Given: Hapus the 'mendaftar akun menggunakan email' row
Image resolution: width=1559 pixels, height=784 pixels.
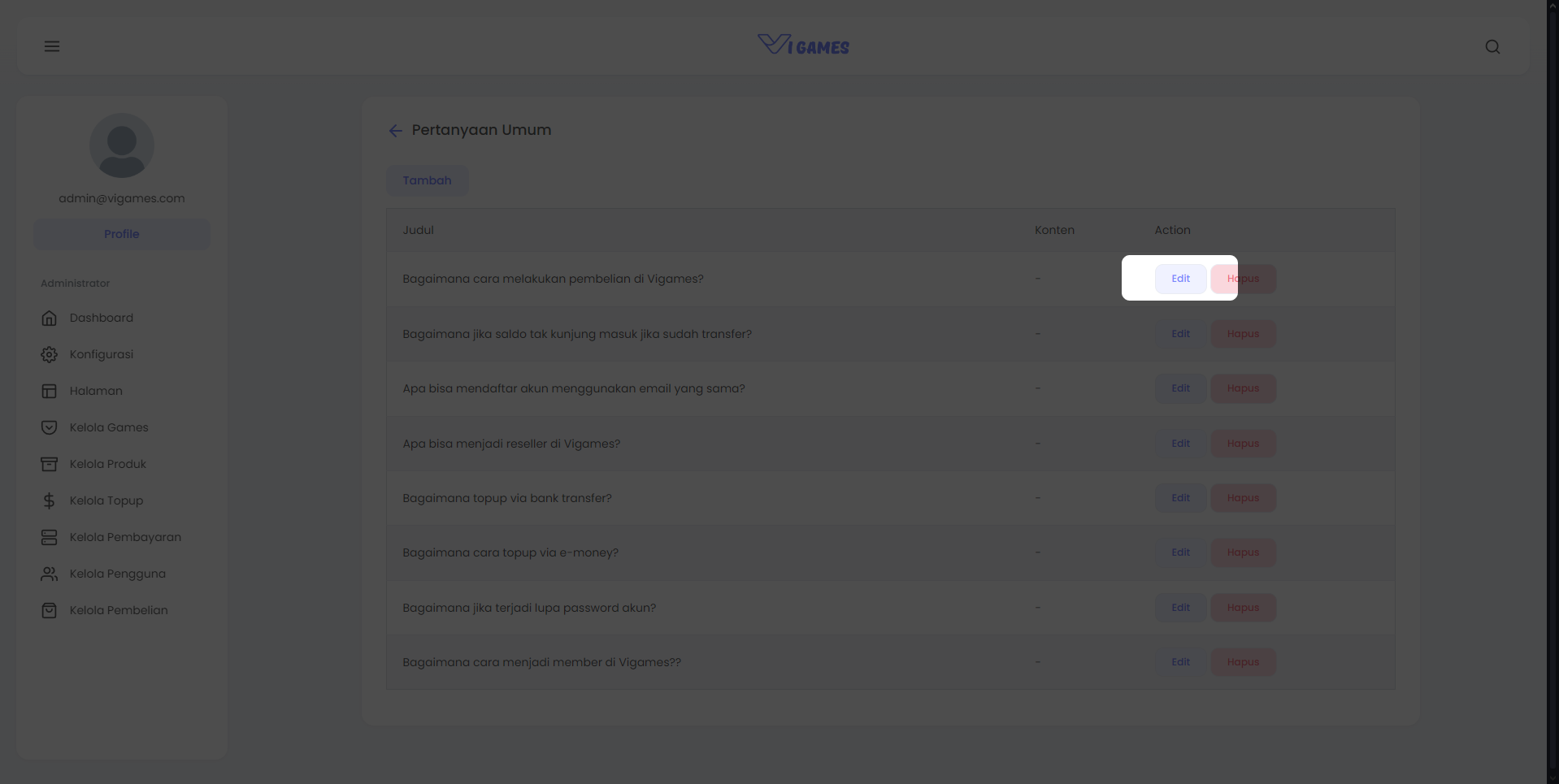Looking at the screenshot, I should click(1243, 388).
